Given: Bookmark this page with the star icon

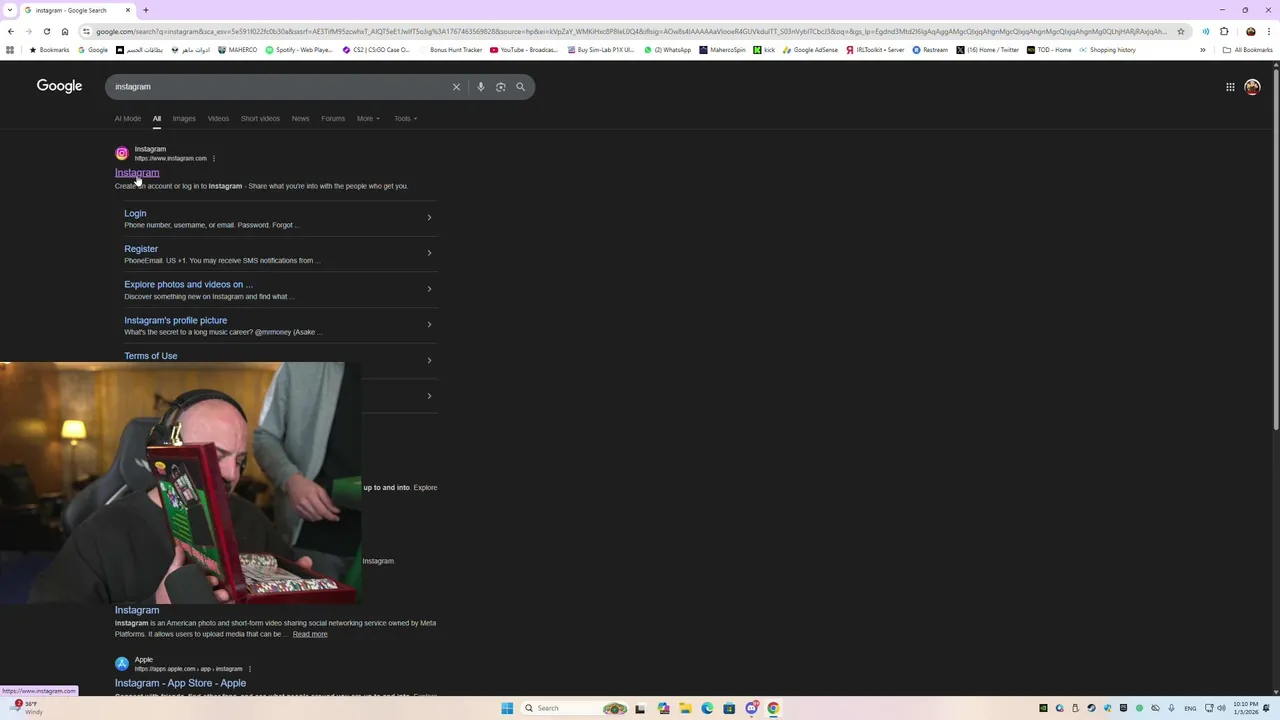Looking at the screenshot, I should (1181, 31).
